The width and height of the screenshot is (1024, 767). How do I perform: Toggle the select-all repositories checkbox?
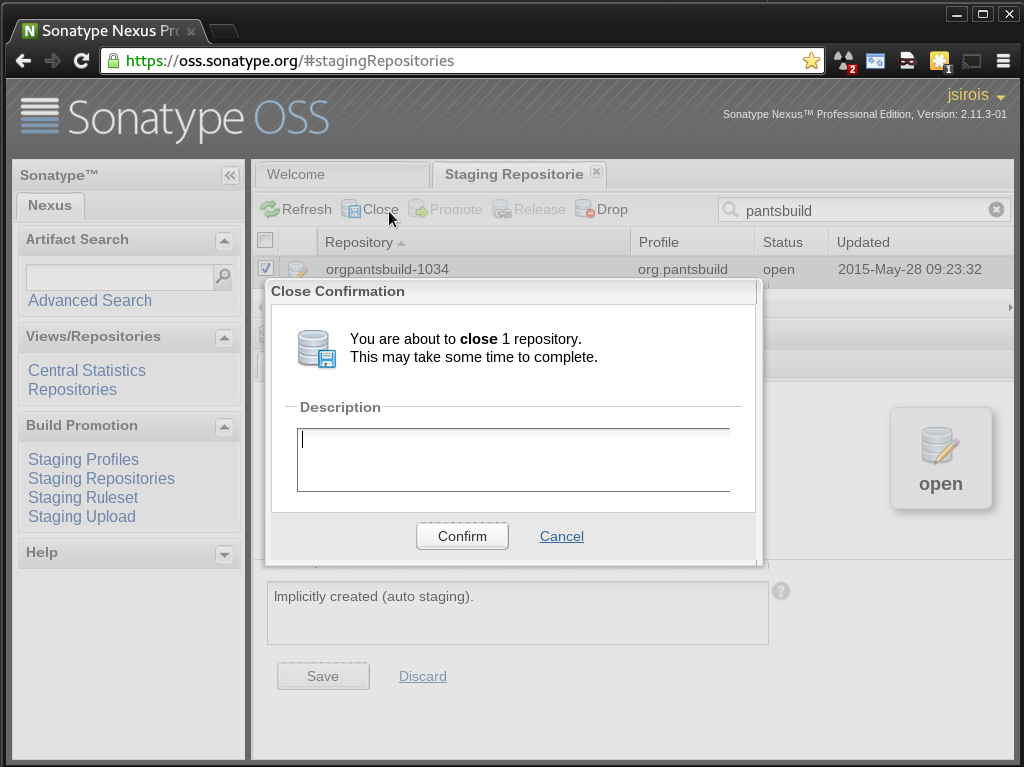point(265,240)
